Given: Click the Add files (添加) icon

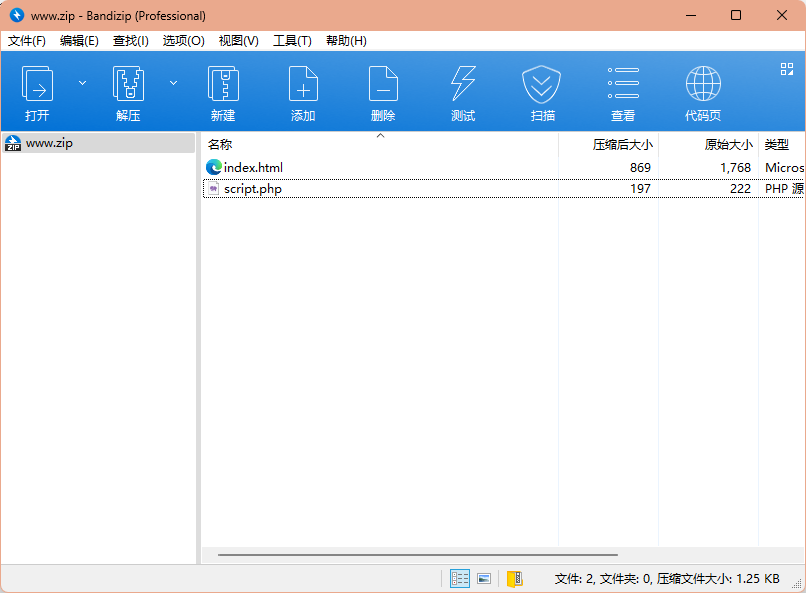Looking at the screenshot, I should (303, 85).
